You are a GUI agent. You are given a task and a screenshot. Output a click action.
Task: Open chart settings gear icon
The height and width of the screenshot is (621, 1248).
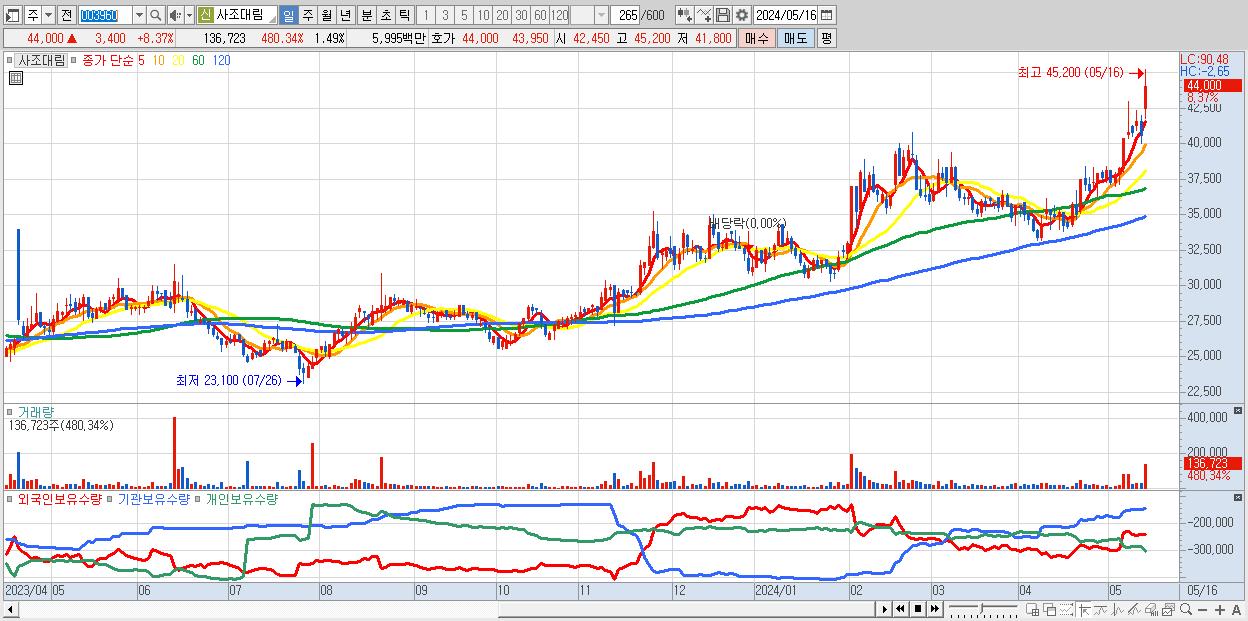741,15
